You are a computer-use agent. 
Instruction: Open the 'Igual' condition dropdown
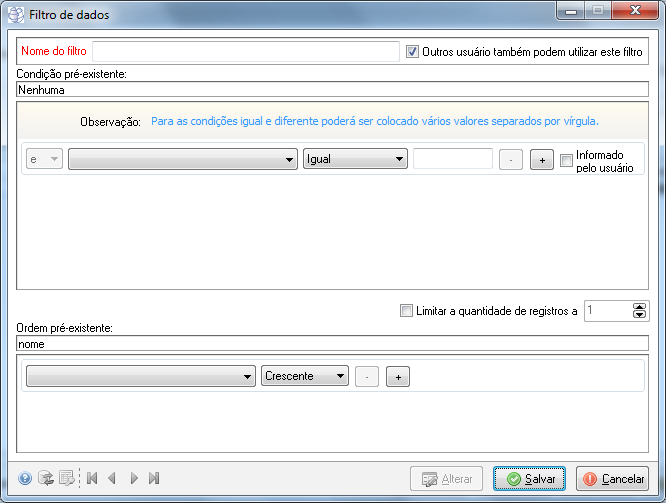click(355, 159)
